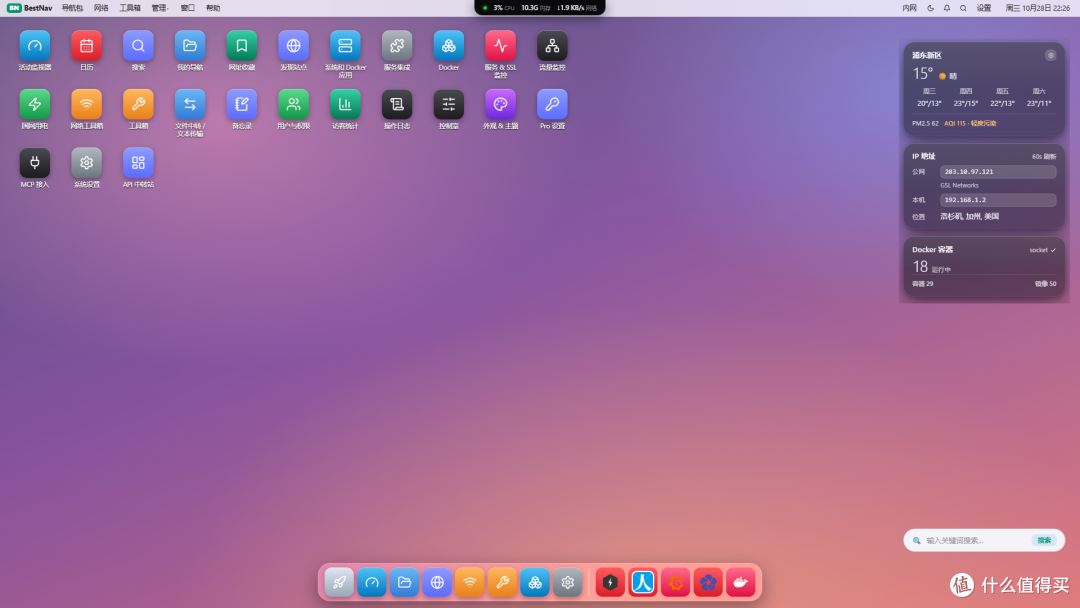
Task: Open the 系统设置 gear desktop icon
Action: pyautogui.click(x=86, y=163)
